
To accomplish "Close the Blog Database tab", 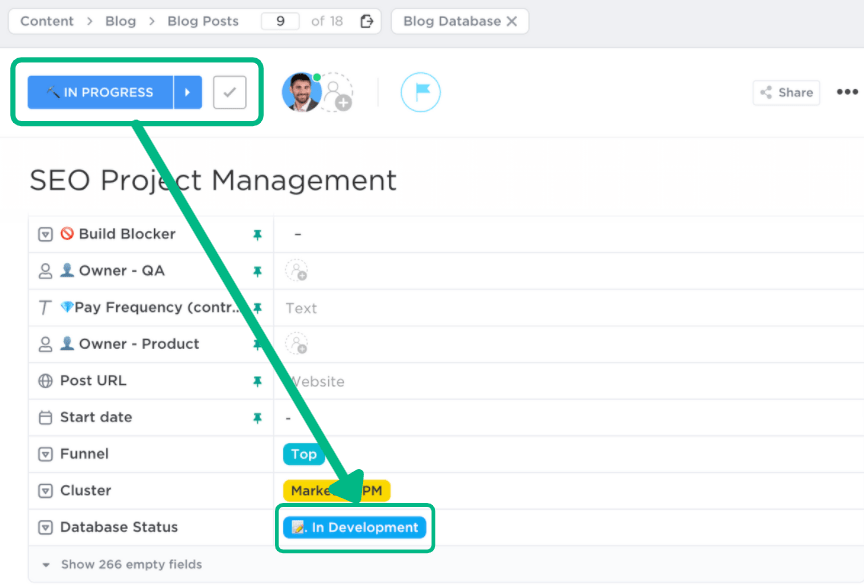I will (512, 21).
